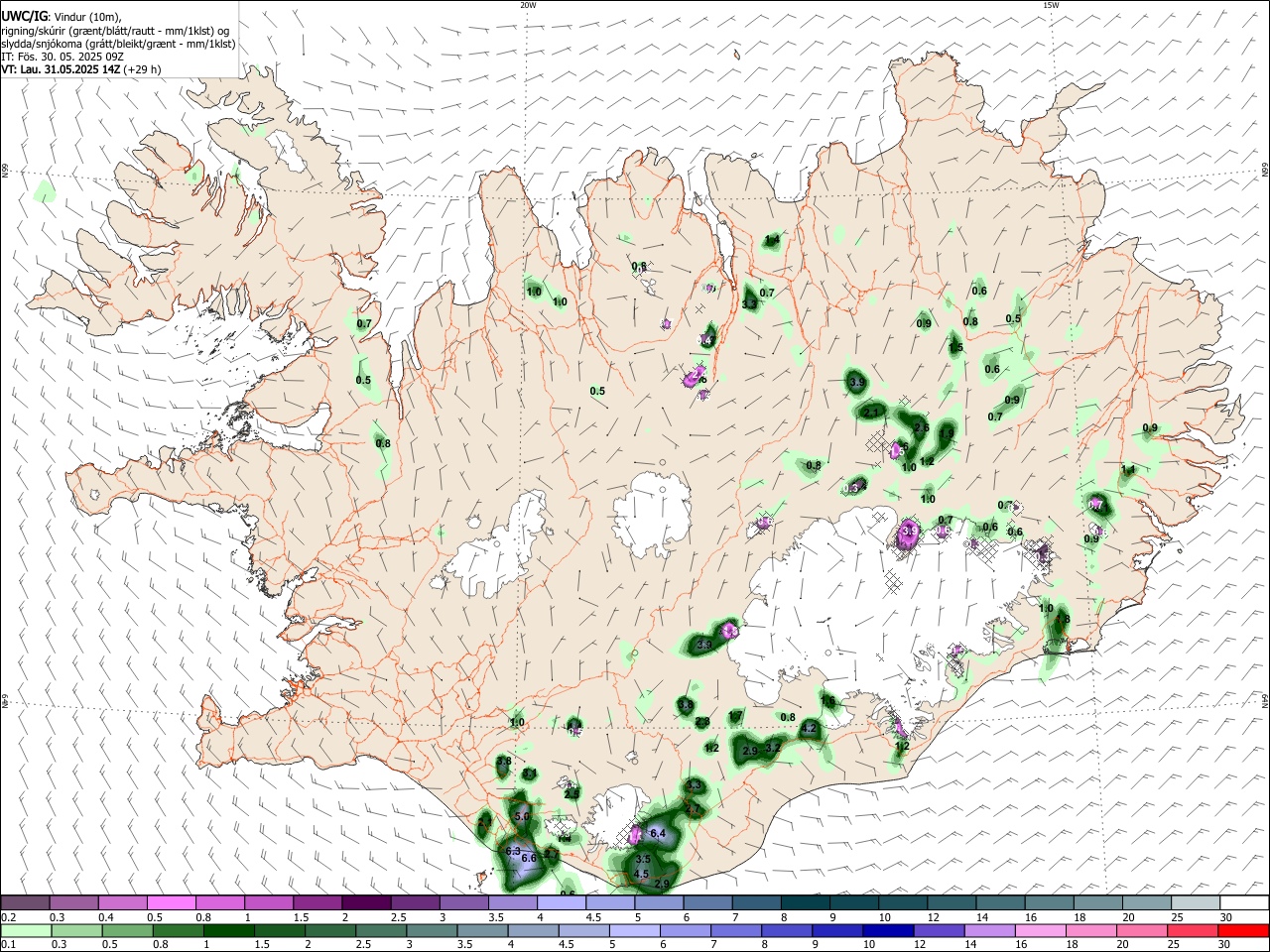Click the 6.4 precipitation value on the map
The width and height of the screenshot is (1270, 952).
[657, 834]
